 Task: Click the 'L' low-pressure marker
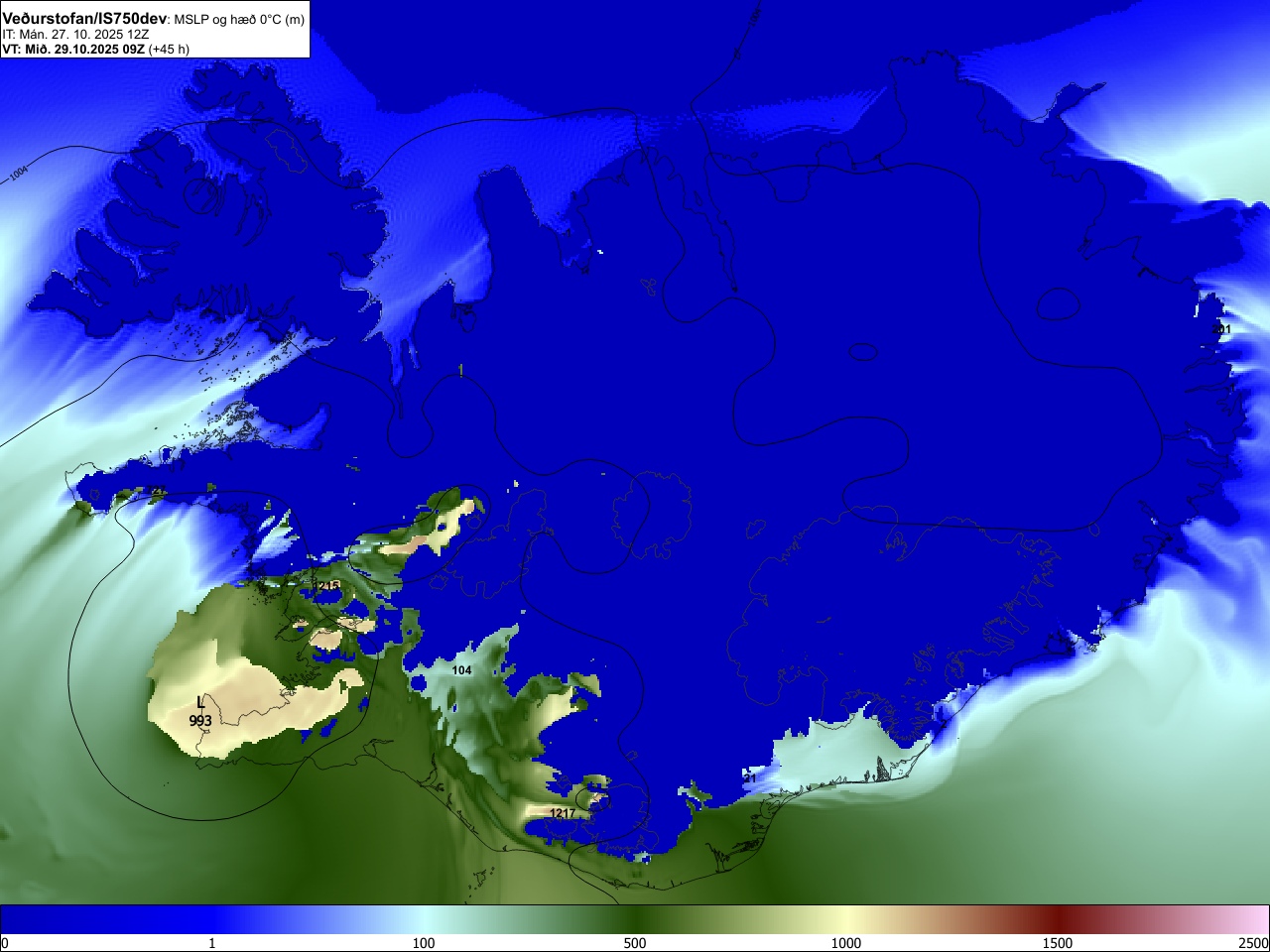[x=201, y=703]
